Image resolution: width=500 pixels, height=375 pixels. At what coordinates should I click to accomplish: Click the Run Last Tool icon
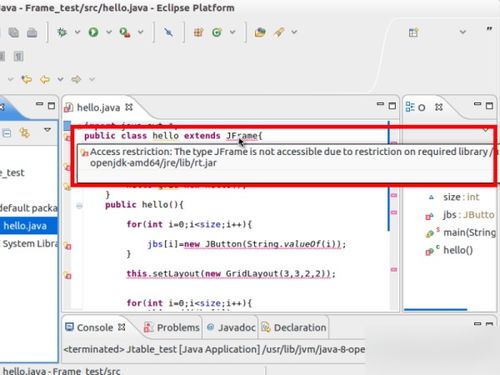(125, 32)
